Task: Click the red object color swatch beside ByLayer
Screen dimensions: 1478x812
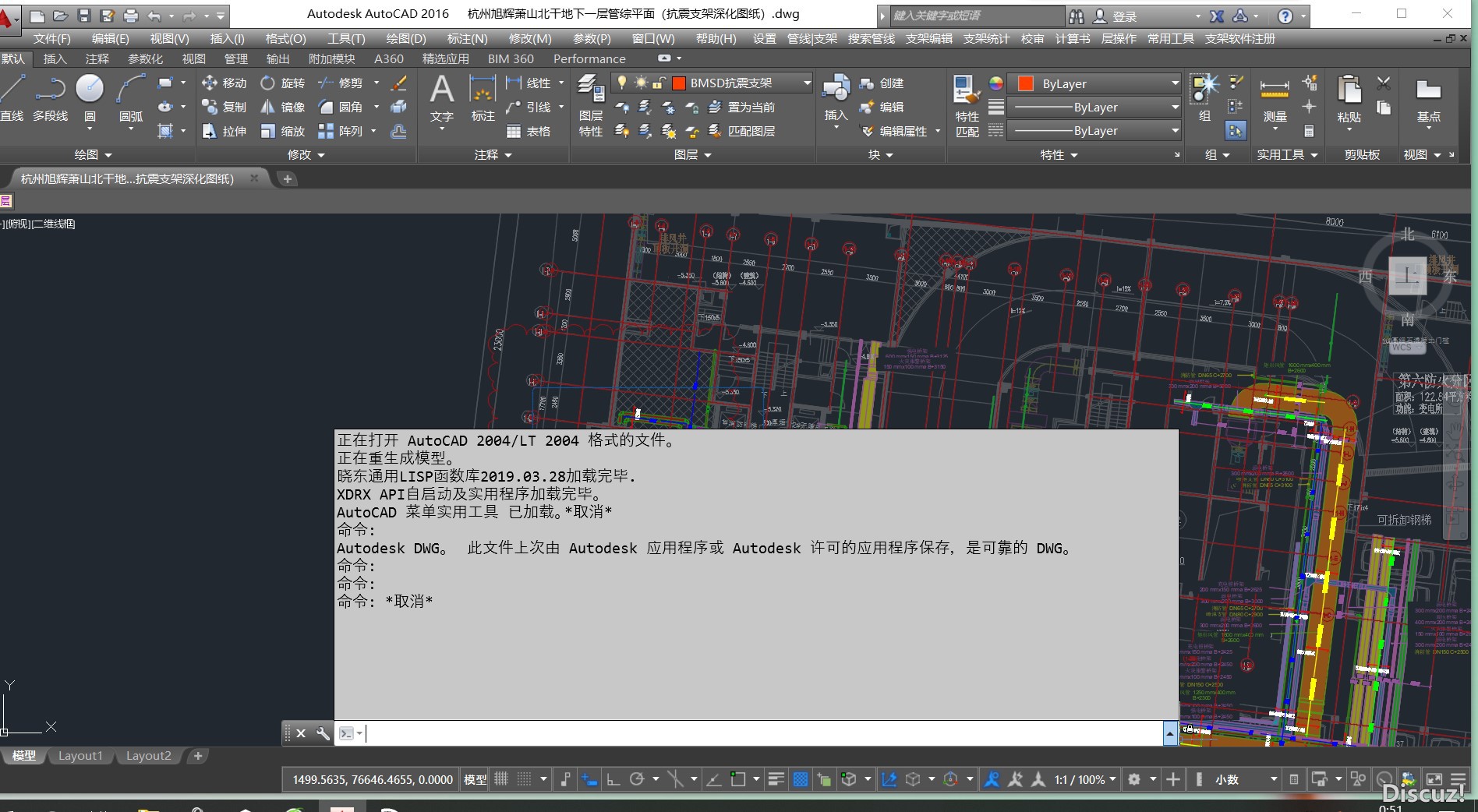Action: pyautogui.click(x=1025, y=83)
